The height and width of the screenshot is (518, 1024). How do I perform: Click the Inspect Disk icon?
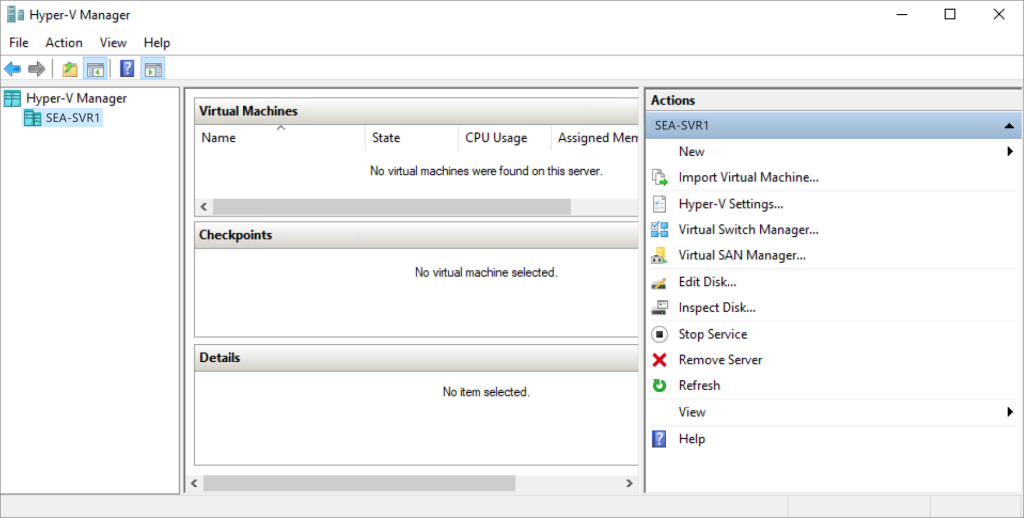(660, 308)
